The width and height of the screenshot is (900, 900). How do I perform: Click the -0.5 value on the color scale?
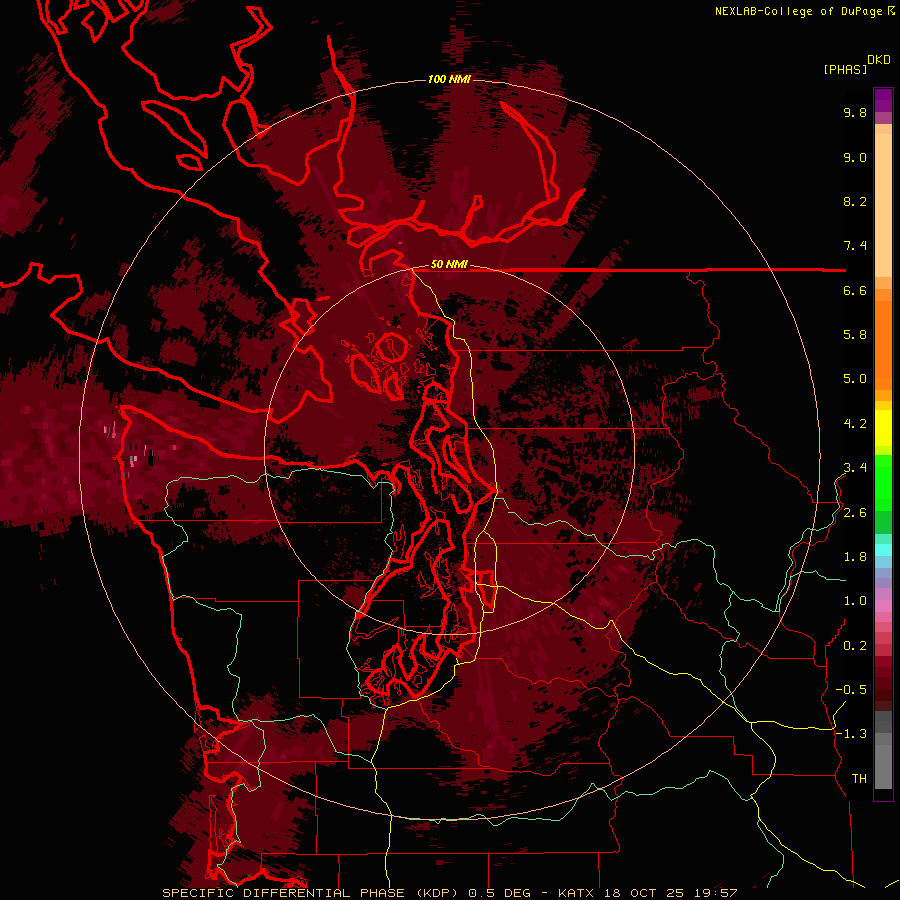(851, 690)
